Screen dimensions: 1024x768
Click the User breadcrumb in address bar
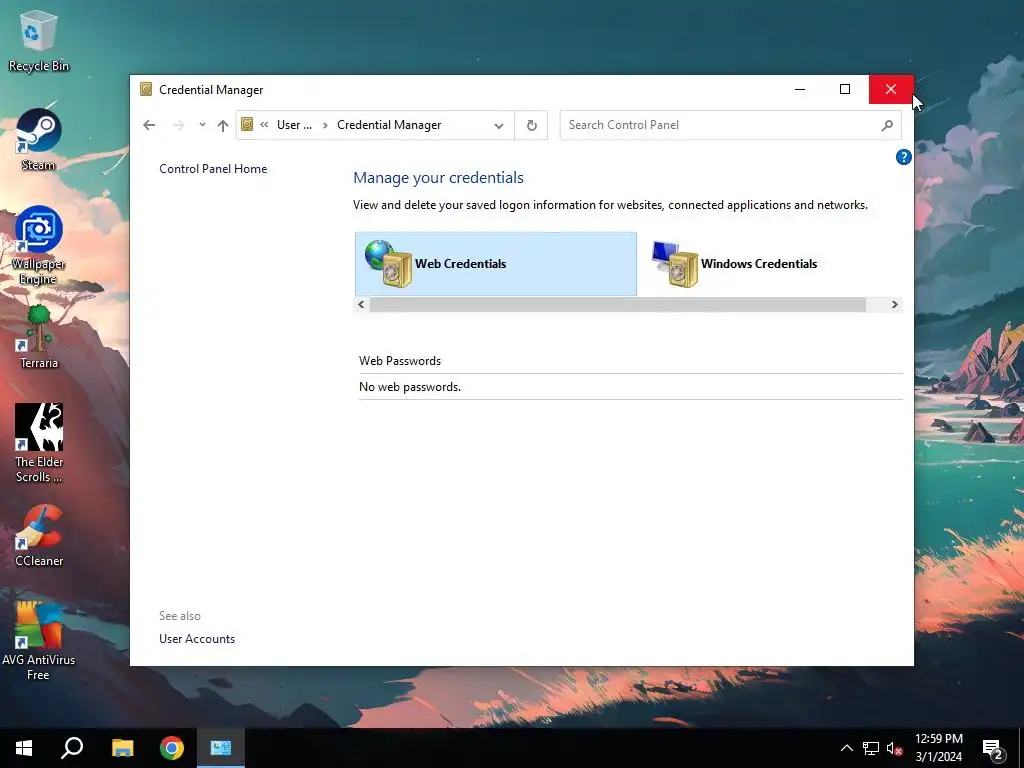(x=294, y=125)
